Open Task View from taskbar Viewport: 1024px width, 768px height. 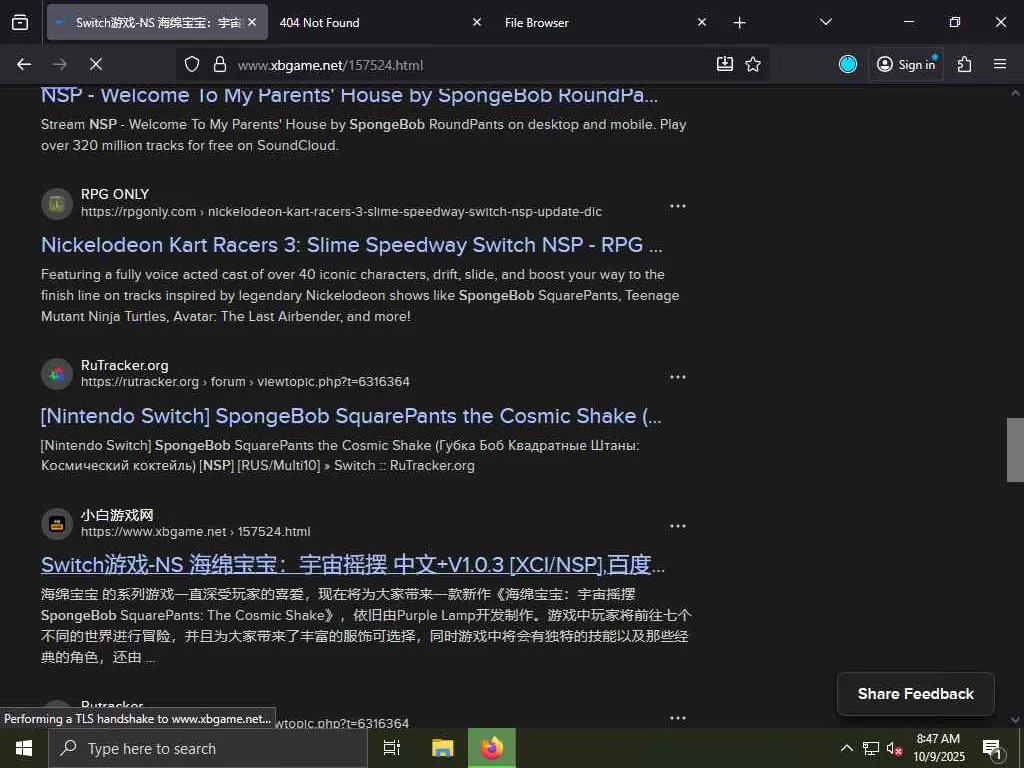392,748
